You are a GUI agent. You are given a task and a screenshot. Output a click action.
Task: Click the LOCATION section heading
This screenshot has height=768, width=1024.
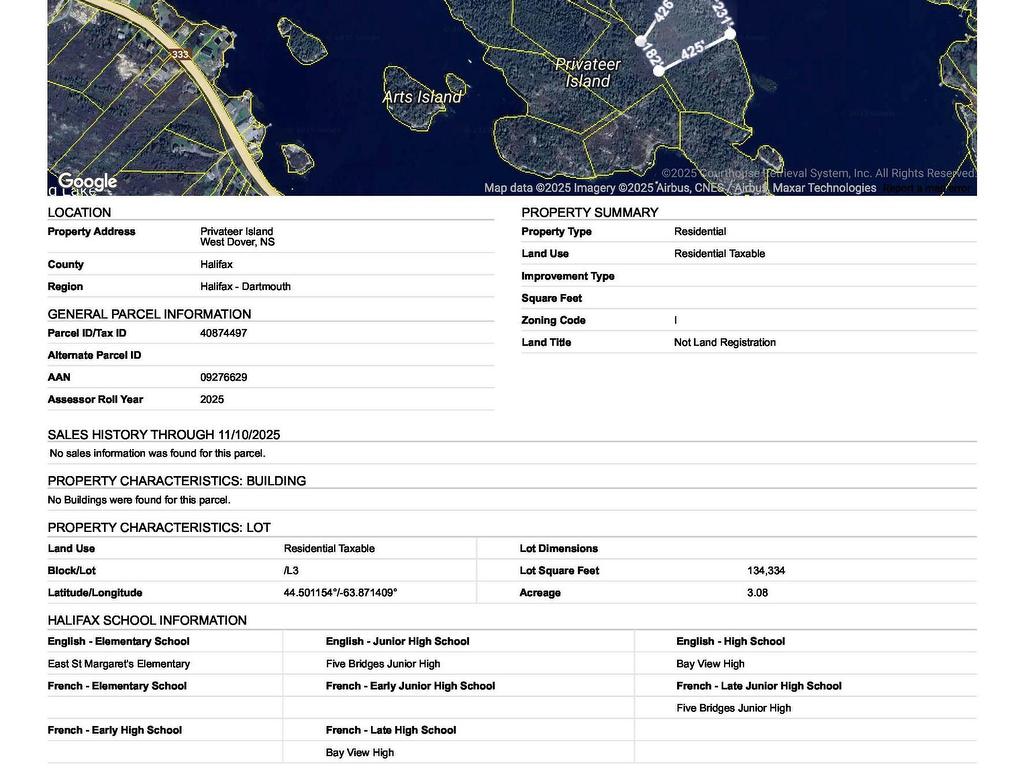[79, 213]
